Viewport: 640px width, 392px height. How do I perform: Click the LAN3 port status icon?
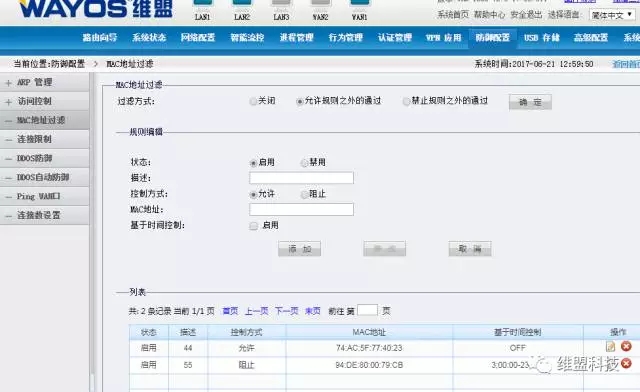(281, 3)
